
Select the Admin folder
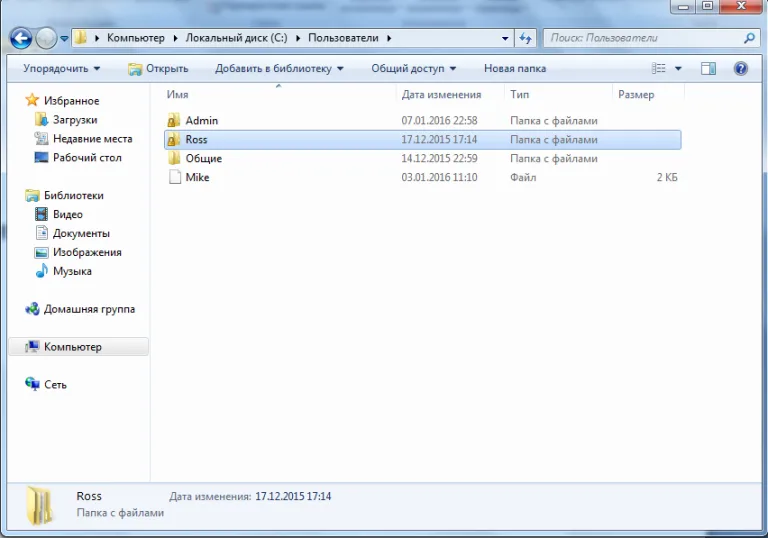422,121
